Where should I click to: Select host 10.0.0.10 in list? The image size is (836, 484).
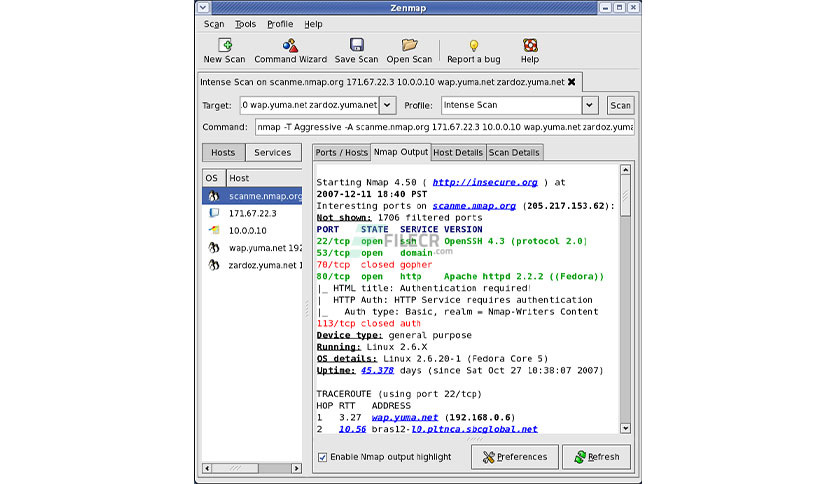tap(252, 231)
